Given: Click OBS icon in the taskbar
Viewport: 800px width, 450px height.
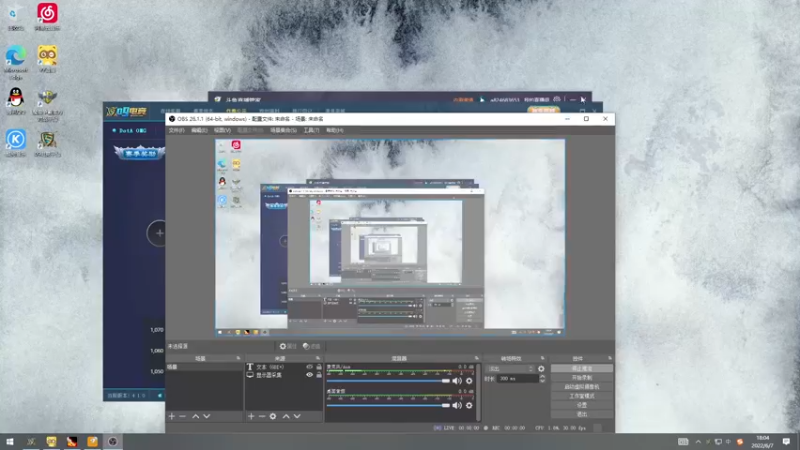Looking at the screenshot, I should (113, 441).
